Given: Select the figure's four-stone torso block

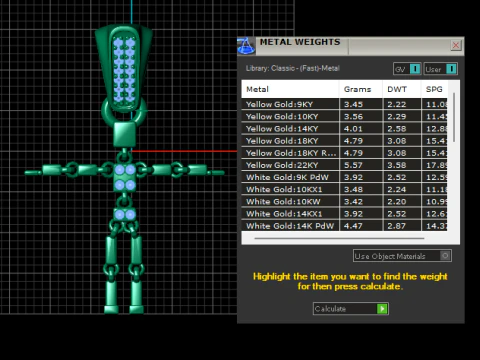Looking at the screenshot, I should (125, 177).
